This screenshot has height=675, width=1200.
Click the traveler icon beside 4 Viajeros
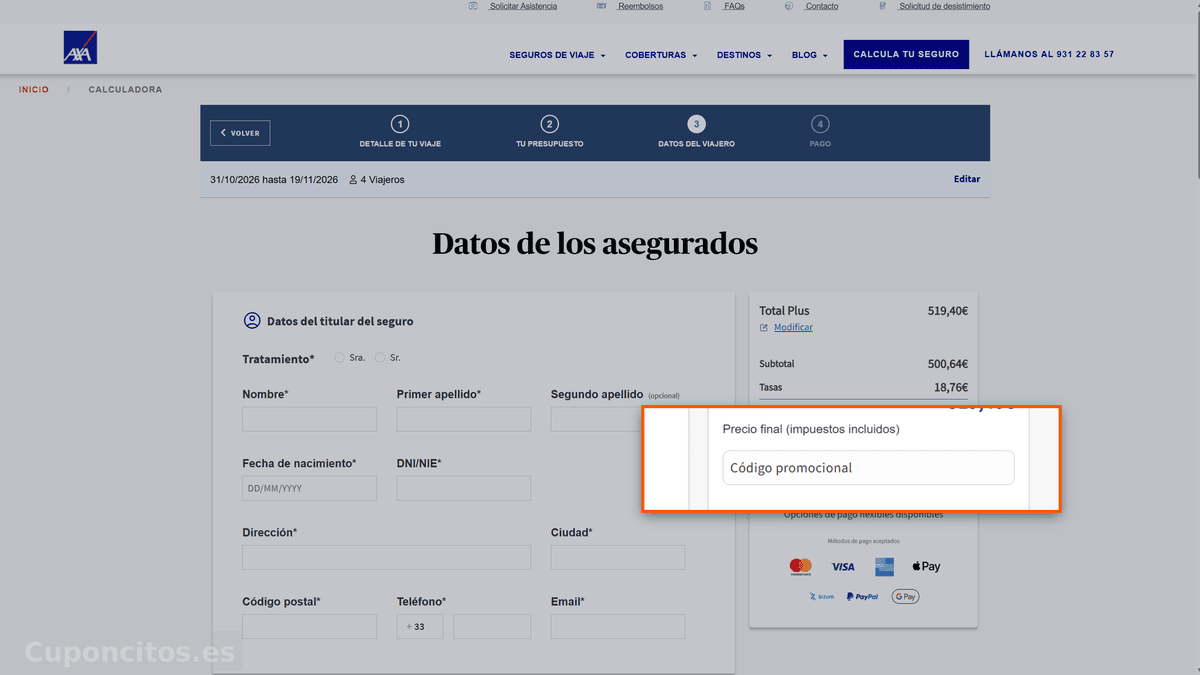(x=353, y=180)
